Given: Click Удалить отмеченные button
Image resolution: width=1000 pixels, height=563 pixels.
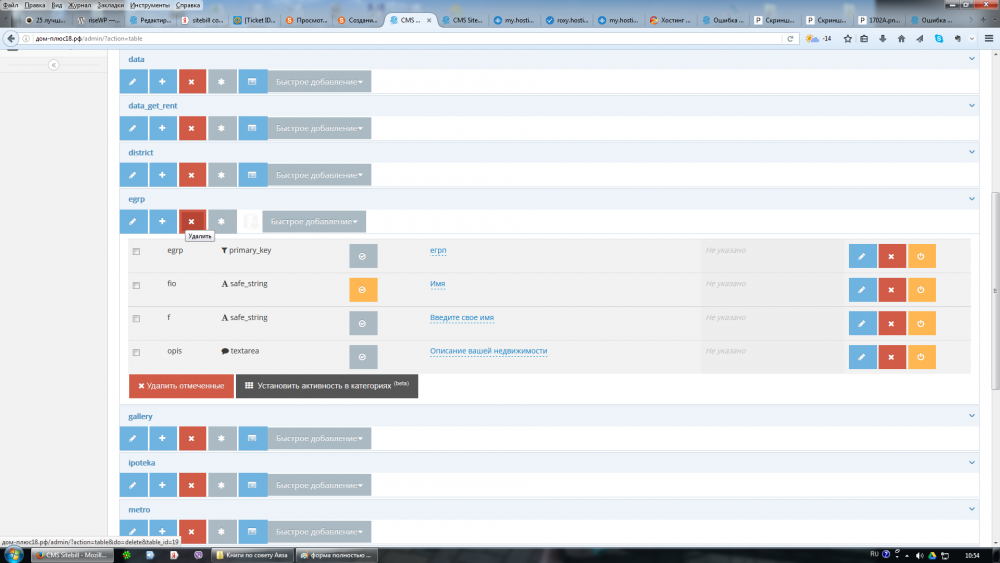Looking at the screenshot, I should tap(181, 386).
